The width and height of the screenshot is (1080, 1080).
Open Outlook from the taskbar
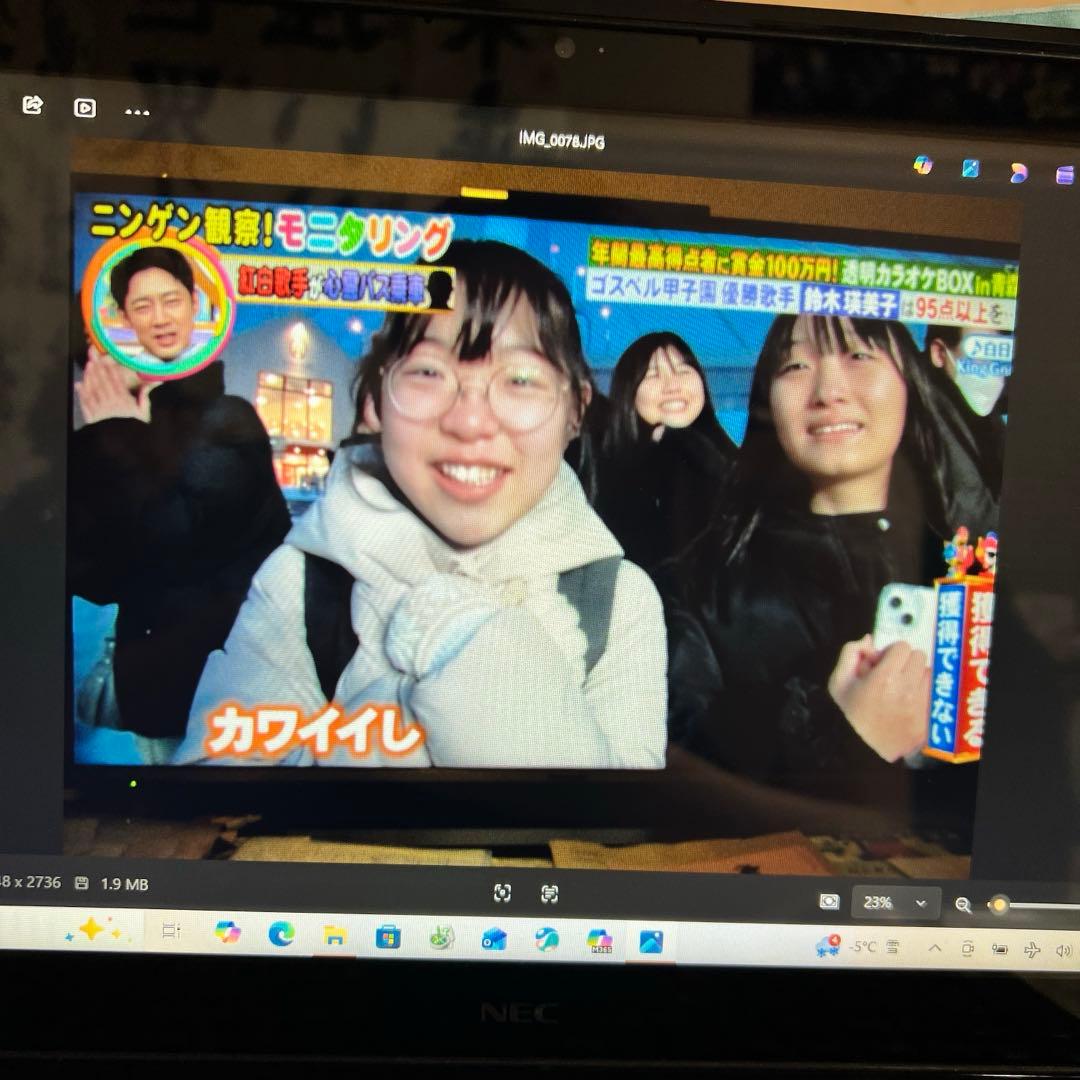point(494,938)
